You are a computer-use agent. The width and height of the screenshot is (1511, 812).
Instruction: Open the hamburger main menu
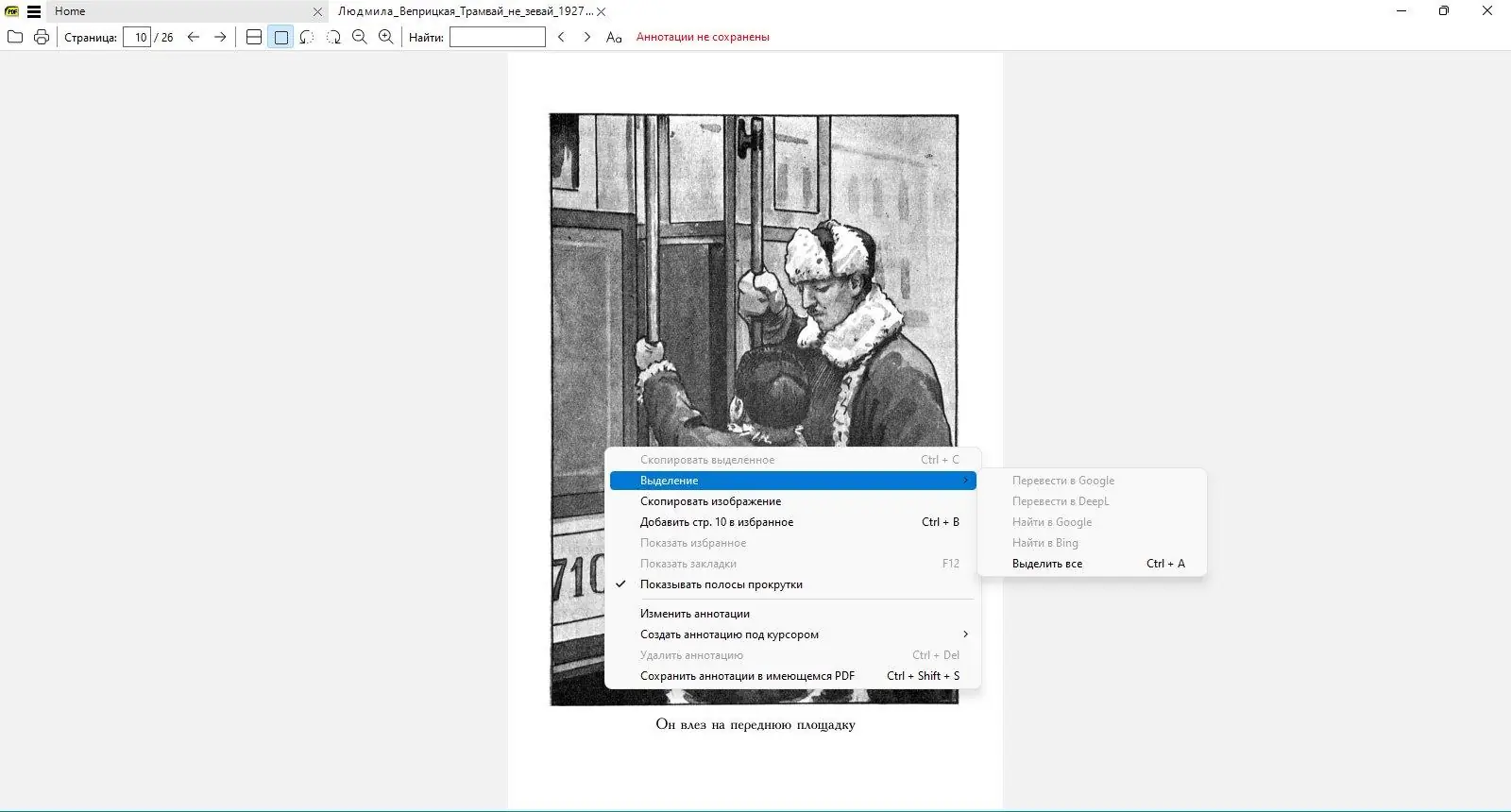point(34,11)
